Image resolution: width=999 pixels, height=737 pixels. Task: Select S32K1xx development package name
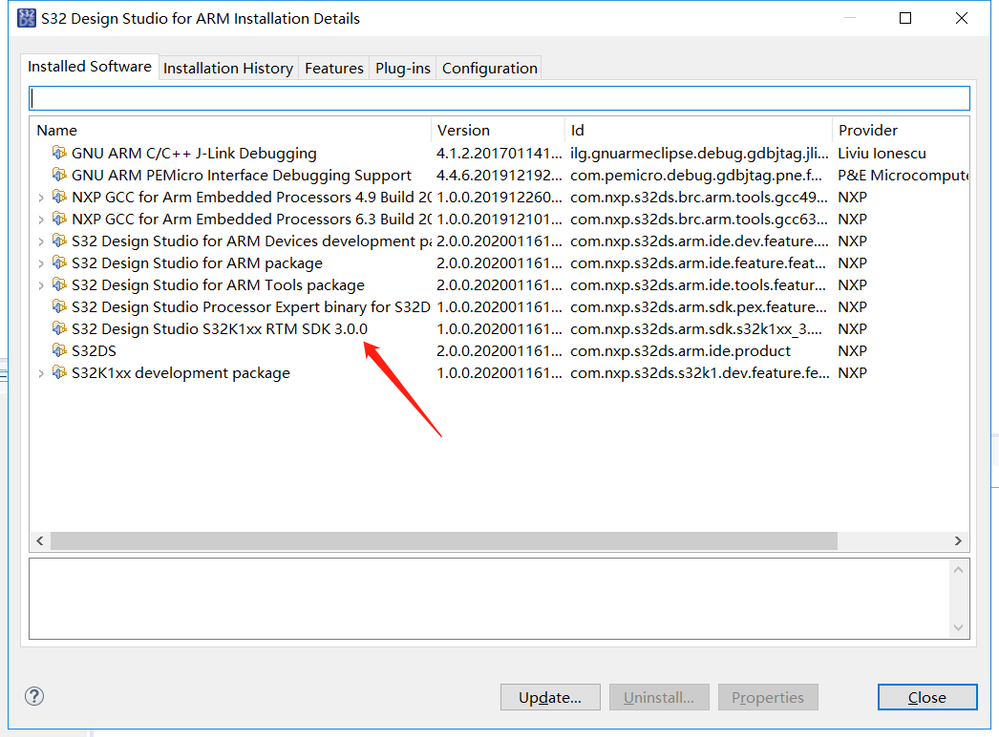pos(180,373)
